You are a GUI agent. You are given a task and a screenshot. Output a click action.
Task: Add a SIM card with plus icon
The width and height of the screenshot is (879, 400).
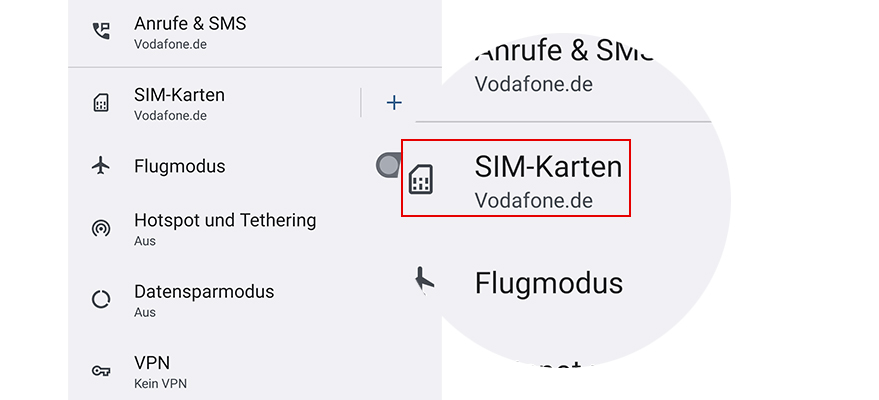click(x=394, y=102)
